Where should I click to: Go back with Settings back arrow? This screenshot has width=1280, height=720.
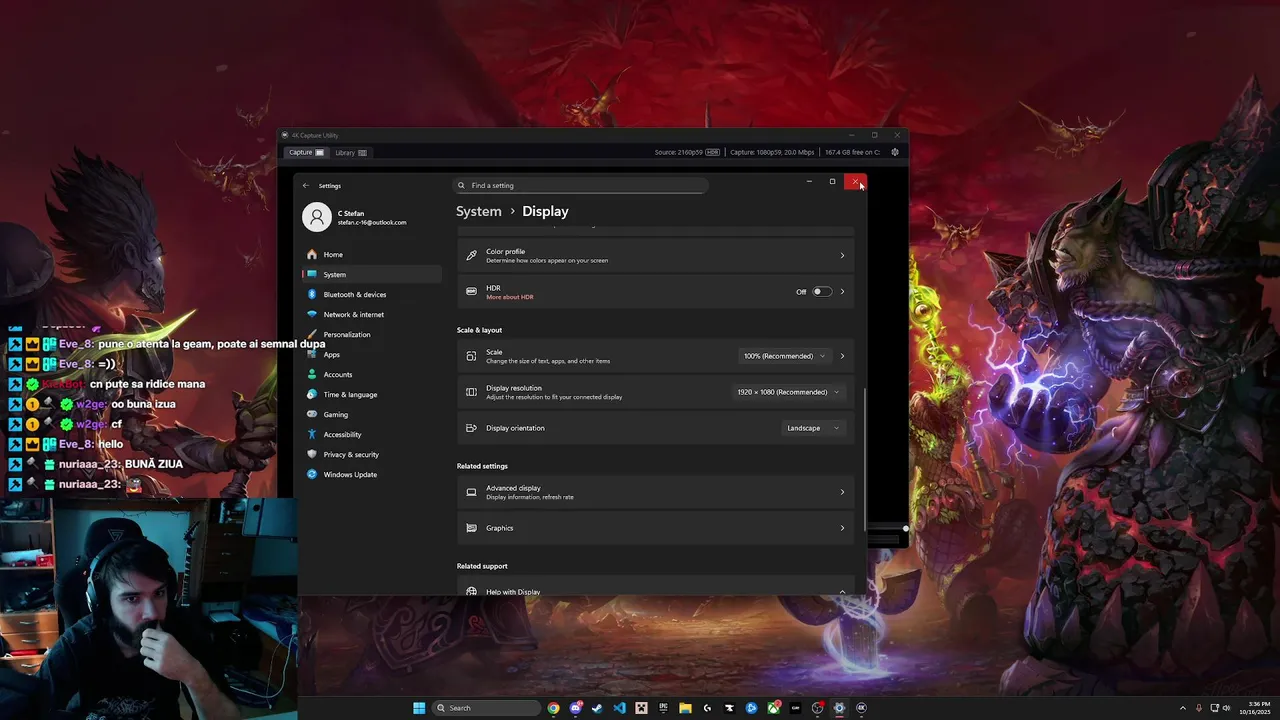click(x=306, y=185)
